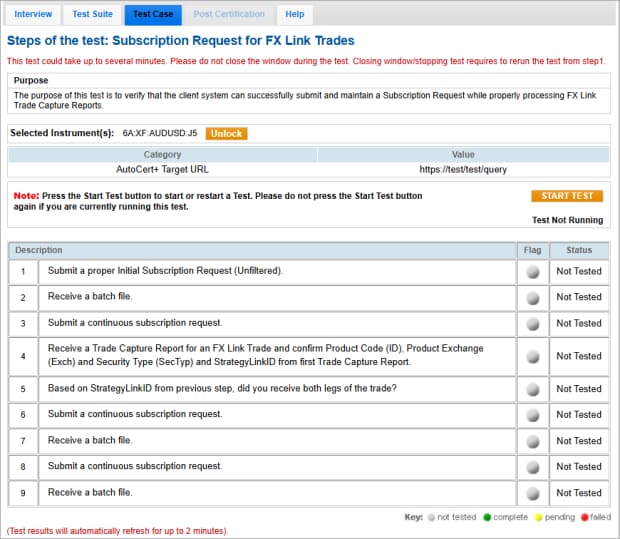The height and width of the screenshot is (539, 620).
Task: Select the Test Case tab
Action: click(x=153, y=14)
